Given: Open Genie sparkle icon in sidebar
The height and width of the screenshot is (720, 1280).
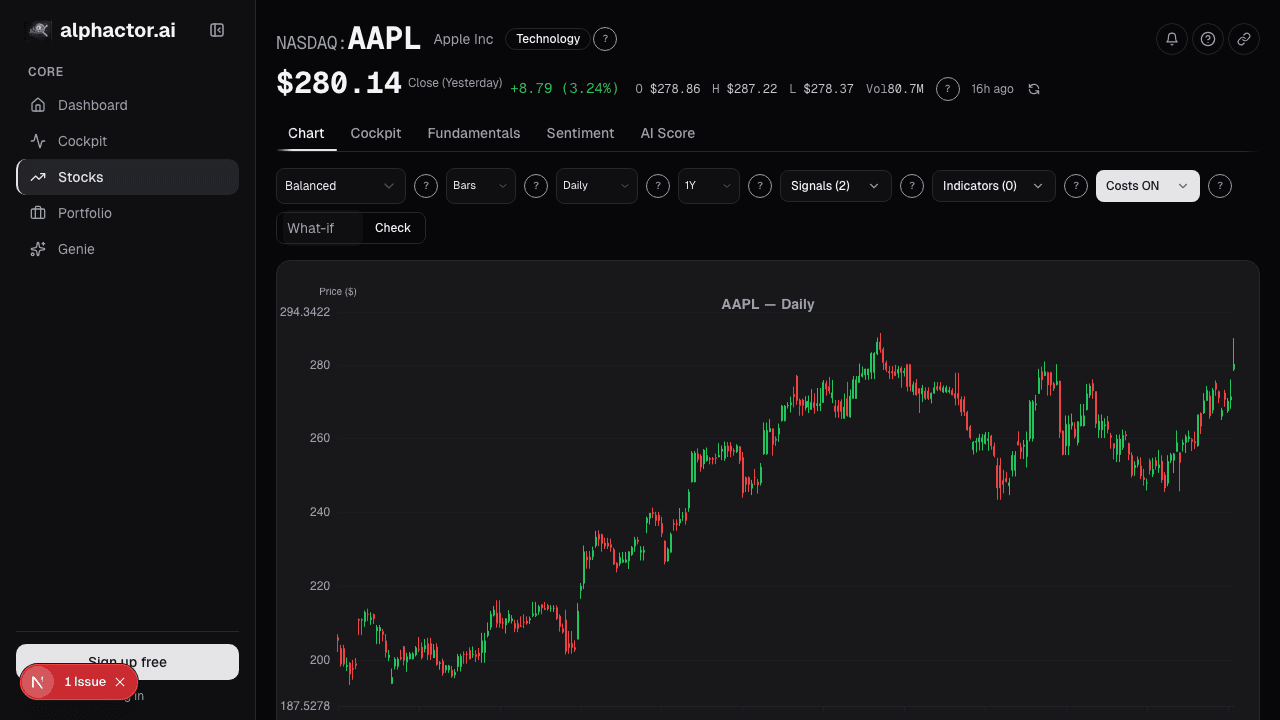Looking at the screenshot, I should tap(38, 249).
